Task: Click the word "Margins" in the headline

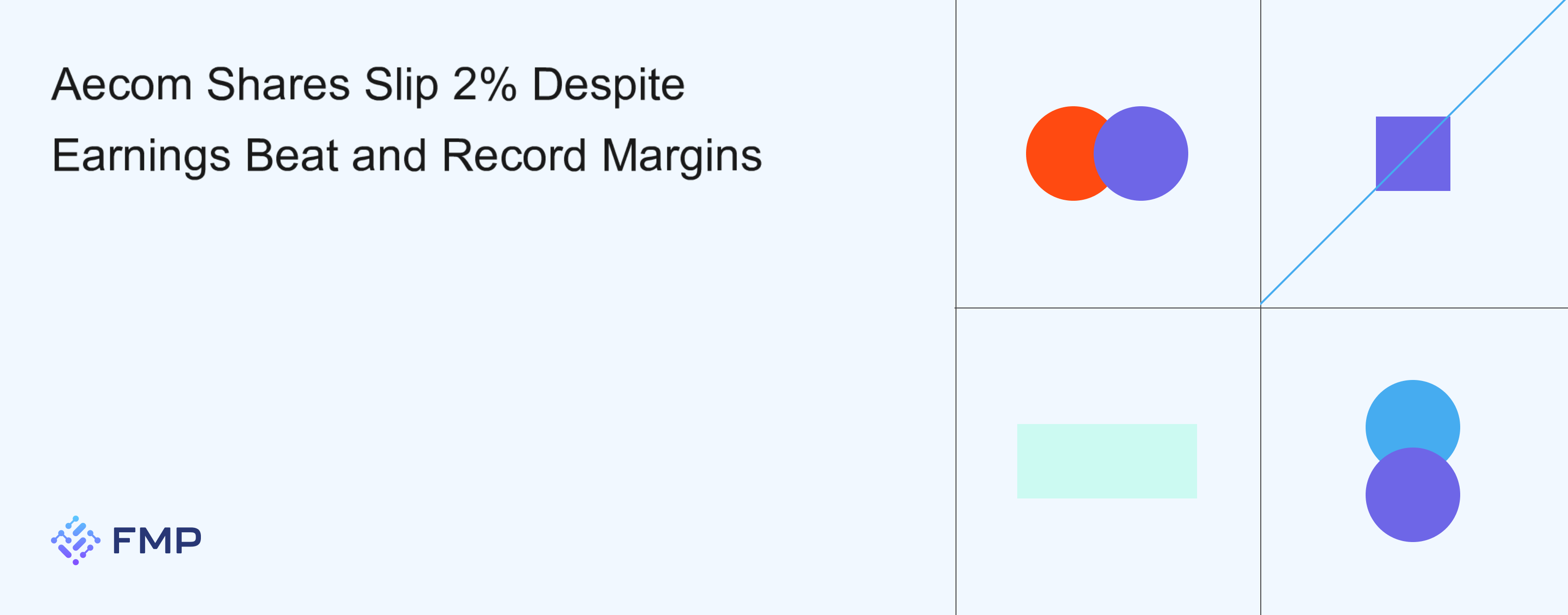Action: click(x=681, y=156)
